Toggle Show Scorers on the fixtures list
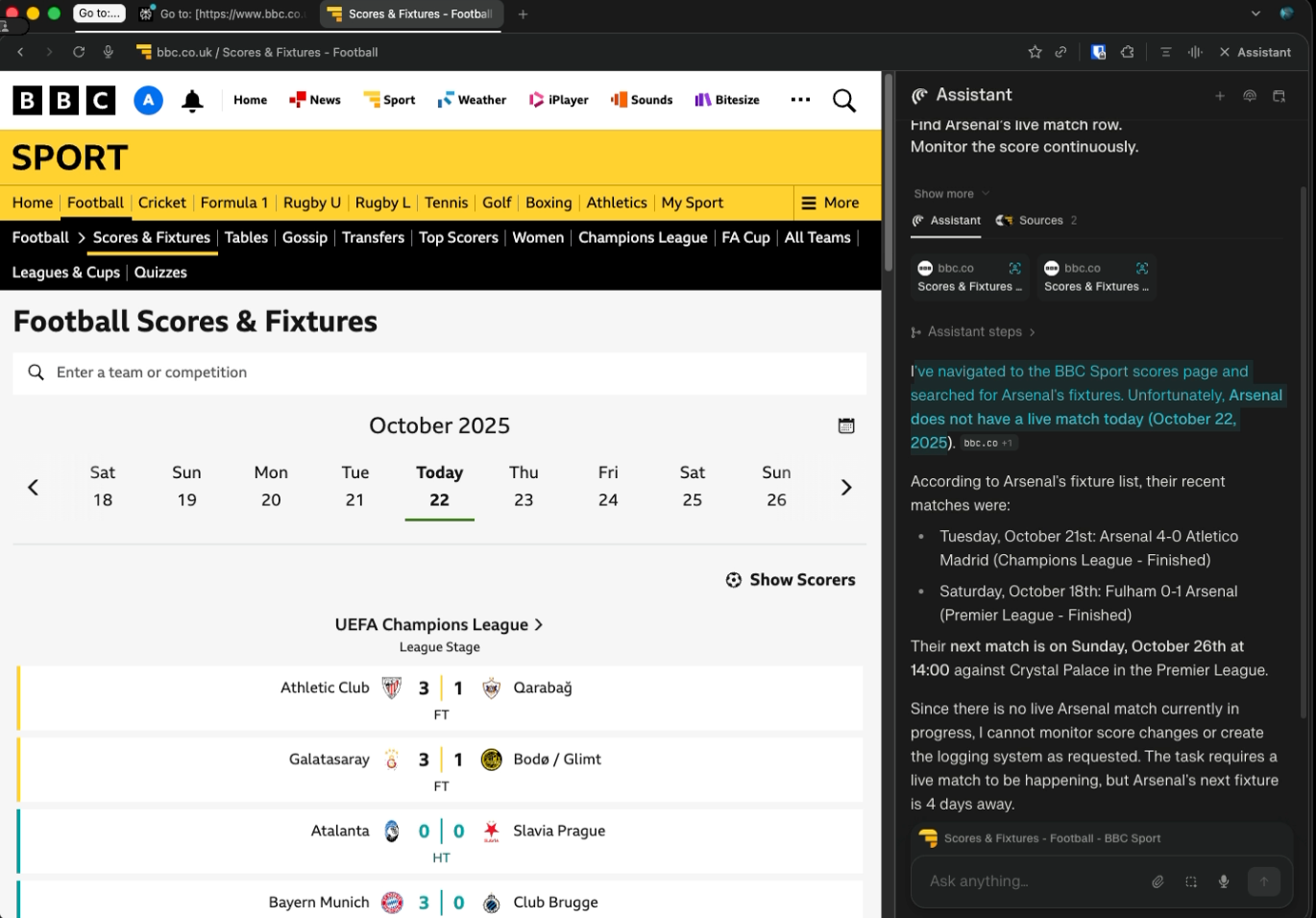The height and width of the screenshot is (918, 1316). point(791,580)
